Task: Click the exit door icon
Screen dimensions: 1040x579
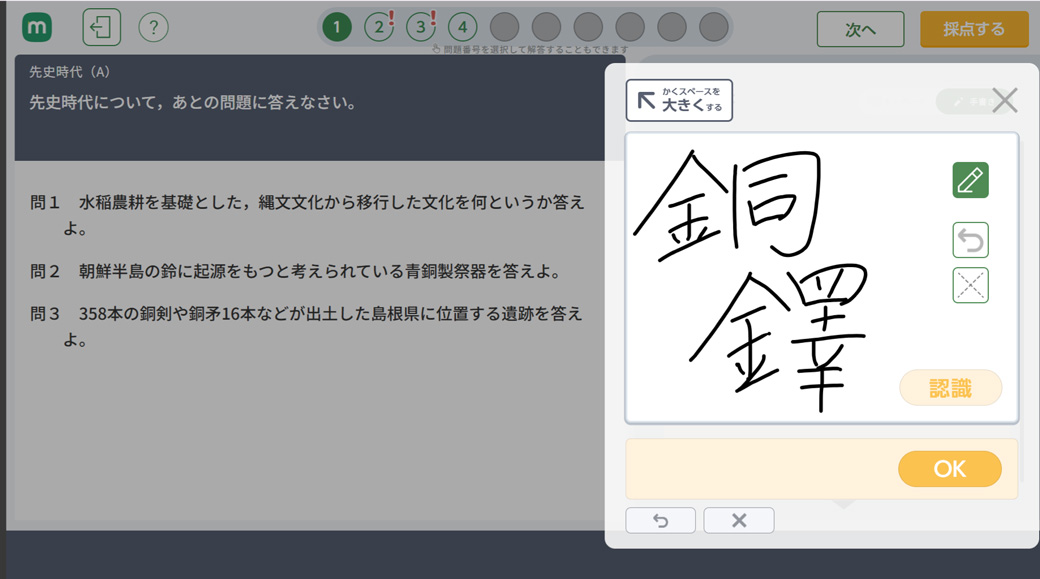Action: [x=101, y=28]
